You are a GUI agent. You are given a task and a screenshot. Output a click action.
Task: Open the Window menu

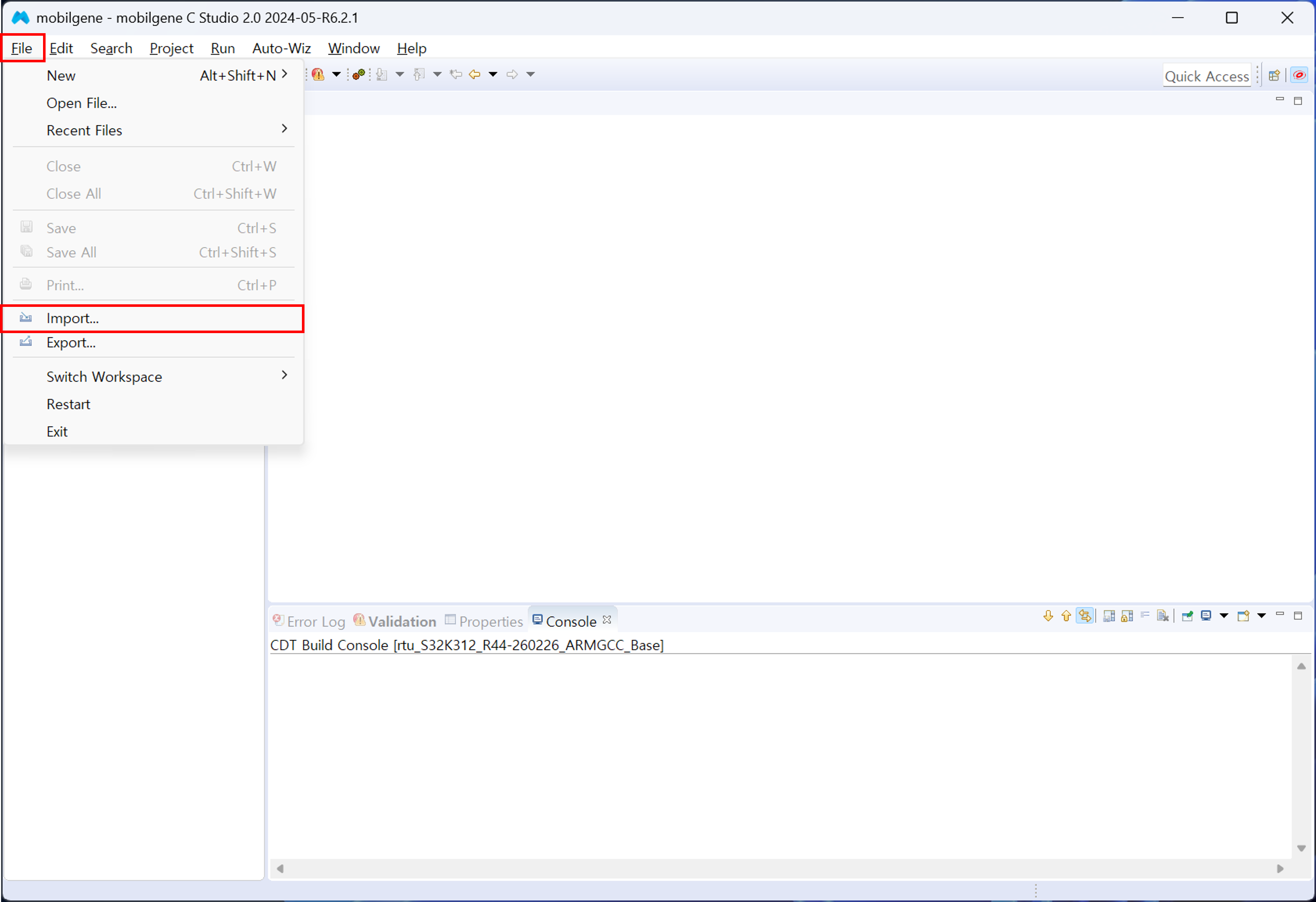(354, 48)
